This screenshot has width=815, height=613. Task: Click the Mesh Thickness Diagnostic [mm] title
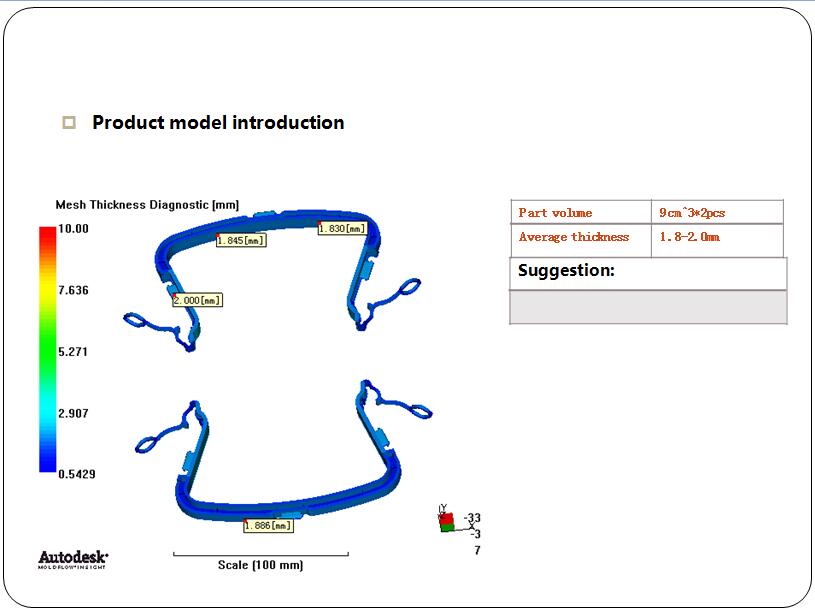click(147, 205)
